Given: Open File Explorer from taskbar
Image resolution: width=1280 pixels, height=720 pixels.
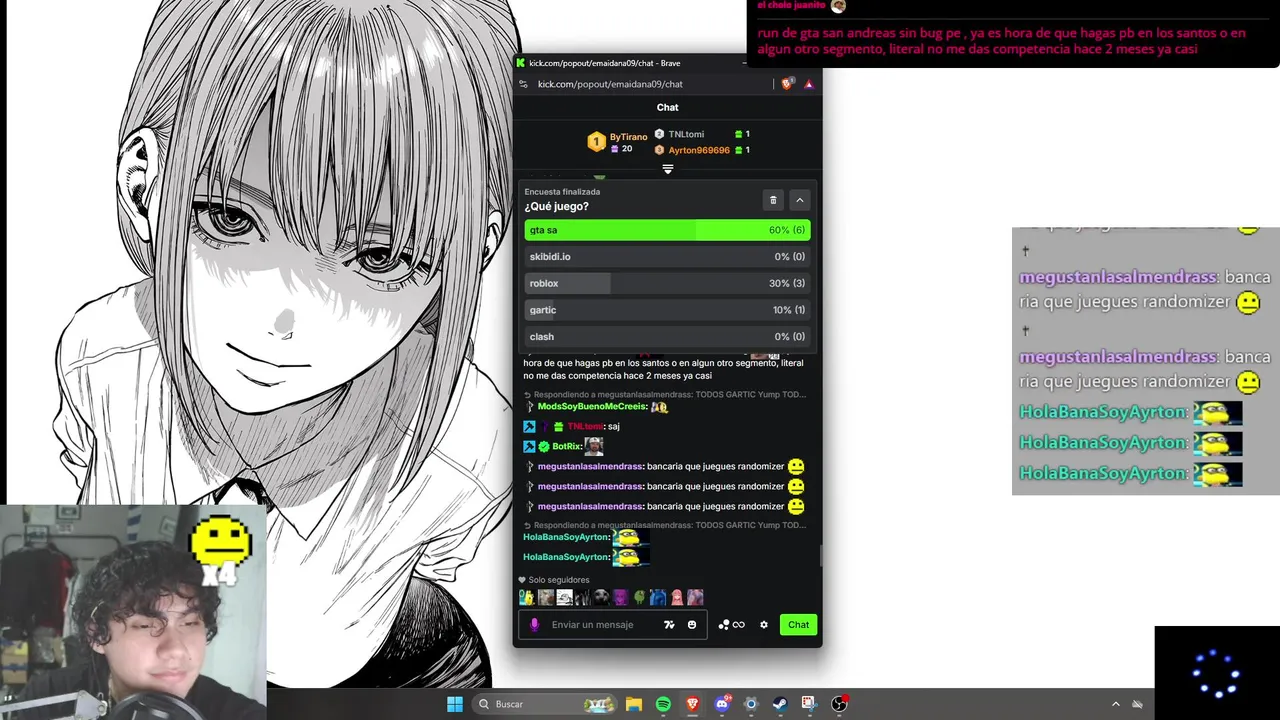Looking at the screenshot, I should 634,704.
